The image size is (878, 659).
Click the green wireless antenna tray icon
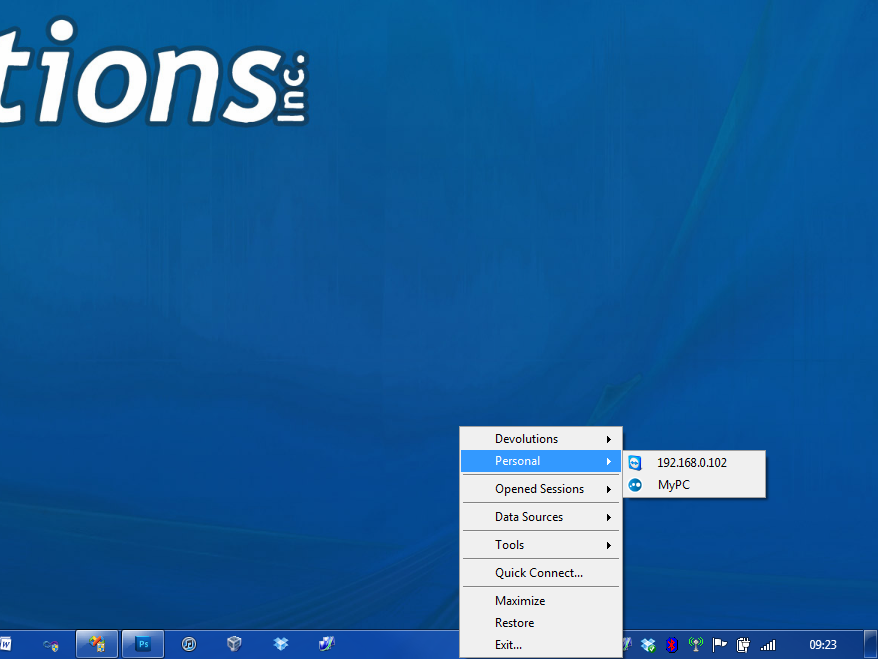click(x=696, y=645)
